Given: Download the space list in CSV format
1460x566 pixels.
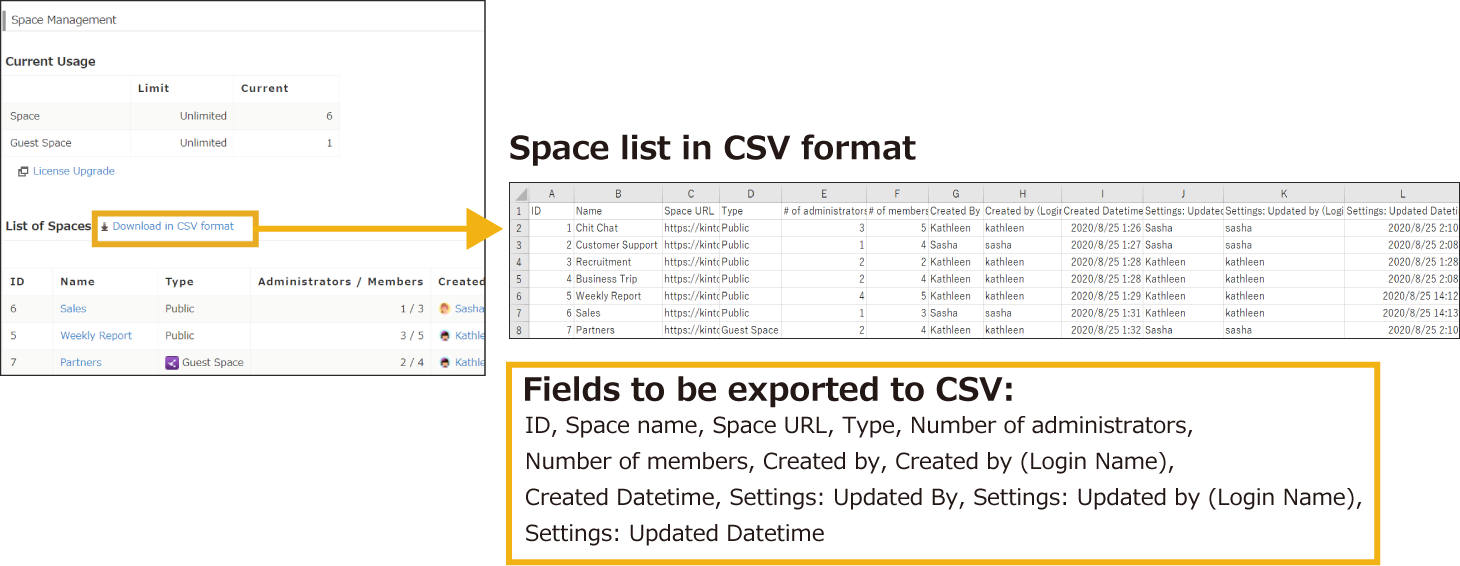Looking at the screenshot, I should (x=173, y=226).
